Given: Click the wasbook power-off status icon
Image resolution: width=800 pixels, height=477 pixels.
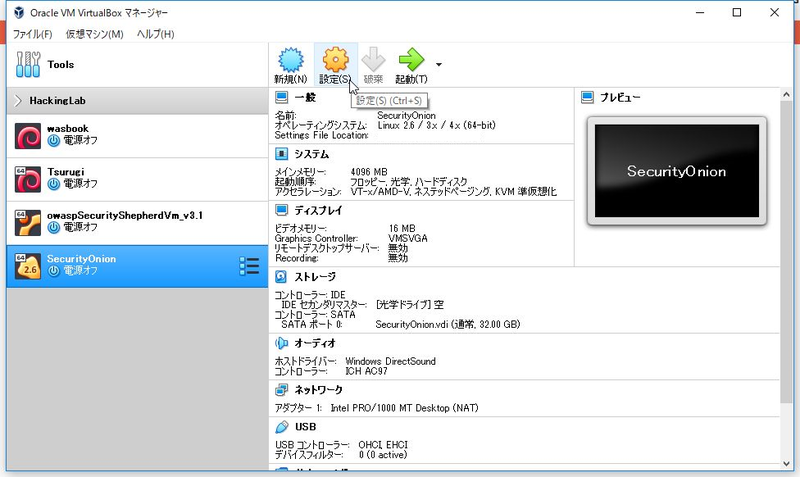Looking at the screenshot, I should tap(54, 140).
